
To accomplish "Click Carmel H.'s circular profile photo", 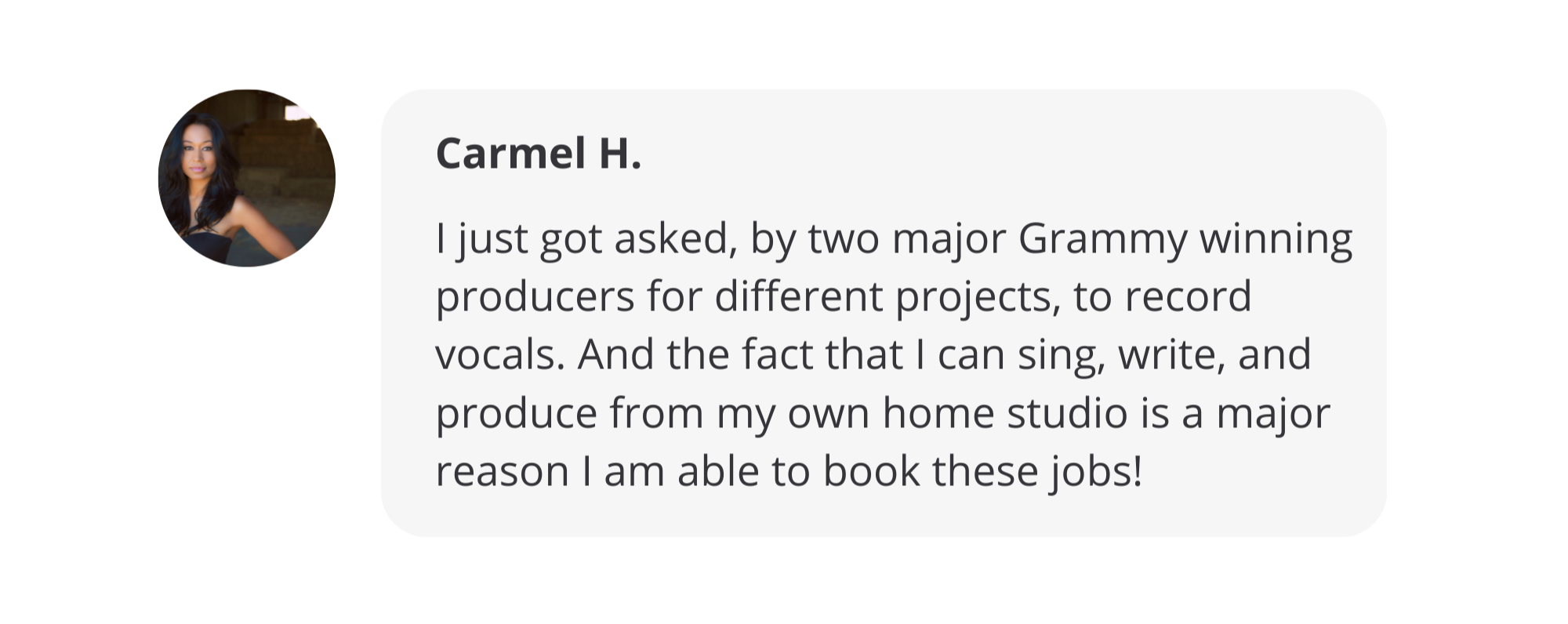I will 247,179.
